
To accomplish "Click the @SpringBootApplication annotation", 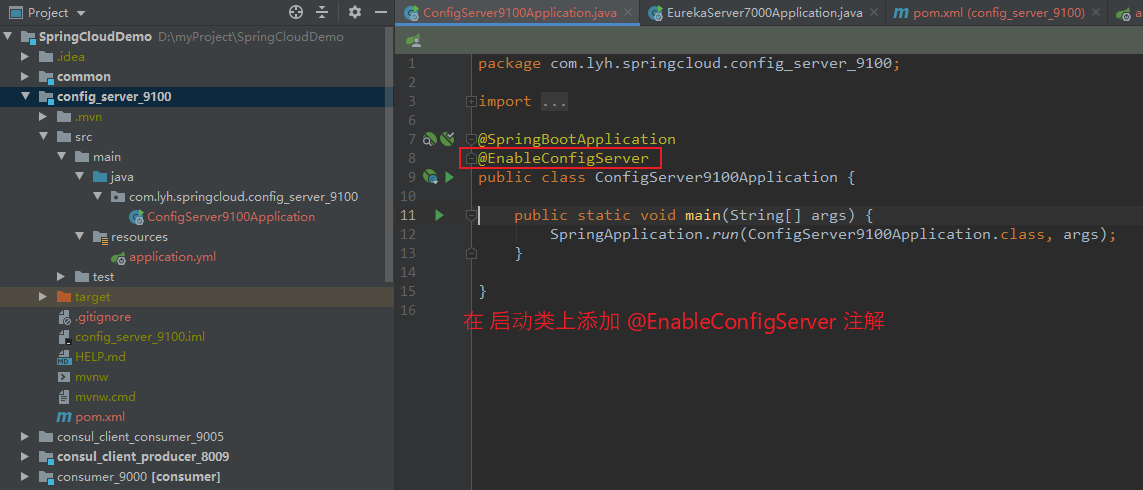I will (x=577, y=139).
